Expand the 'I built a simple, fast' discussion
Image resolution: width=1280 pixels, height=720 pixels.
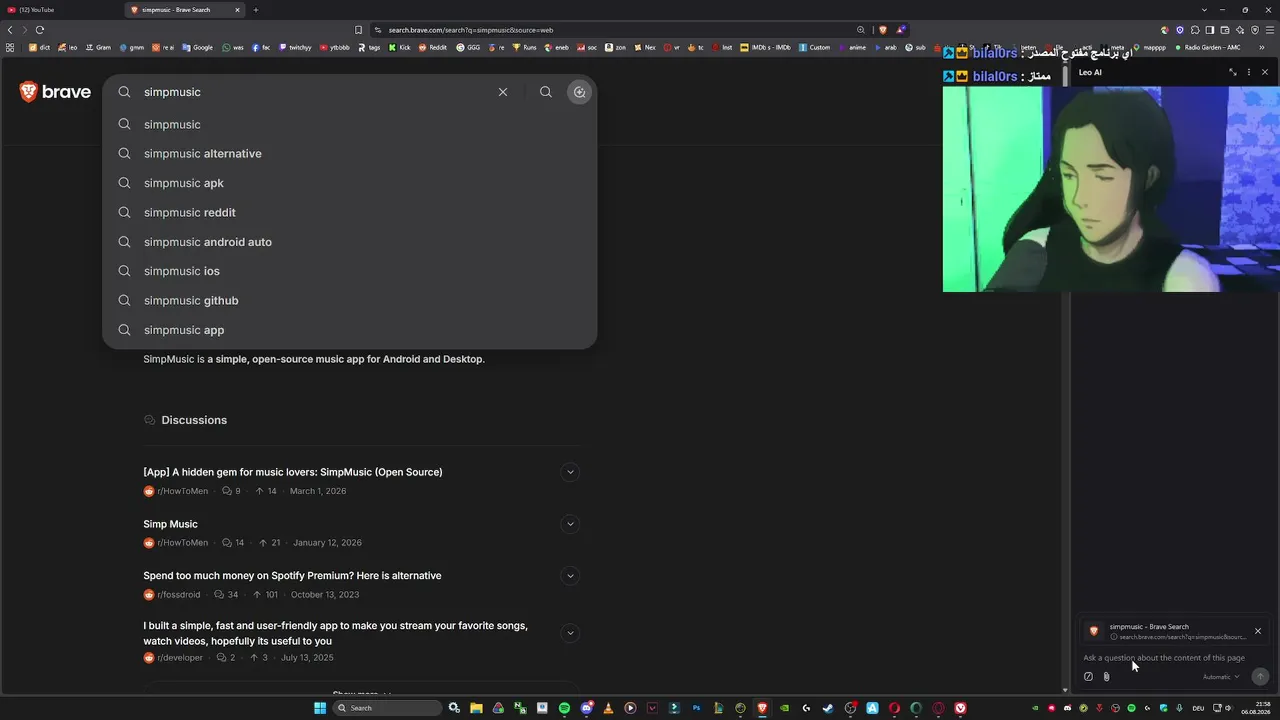coord(570,633)
